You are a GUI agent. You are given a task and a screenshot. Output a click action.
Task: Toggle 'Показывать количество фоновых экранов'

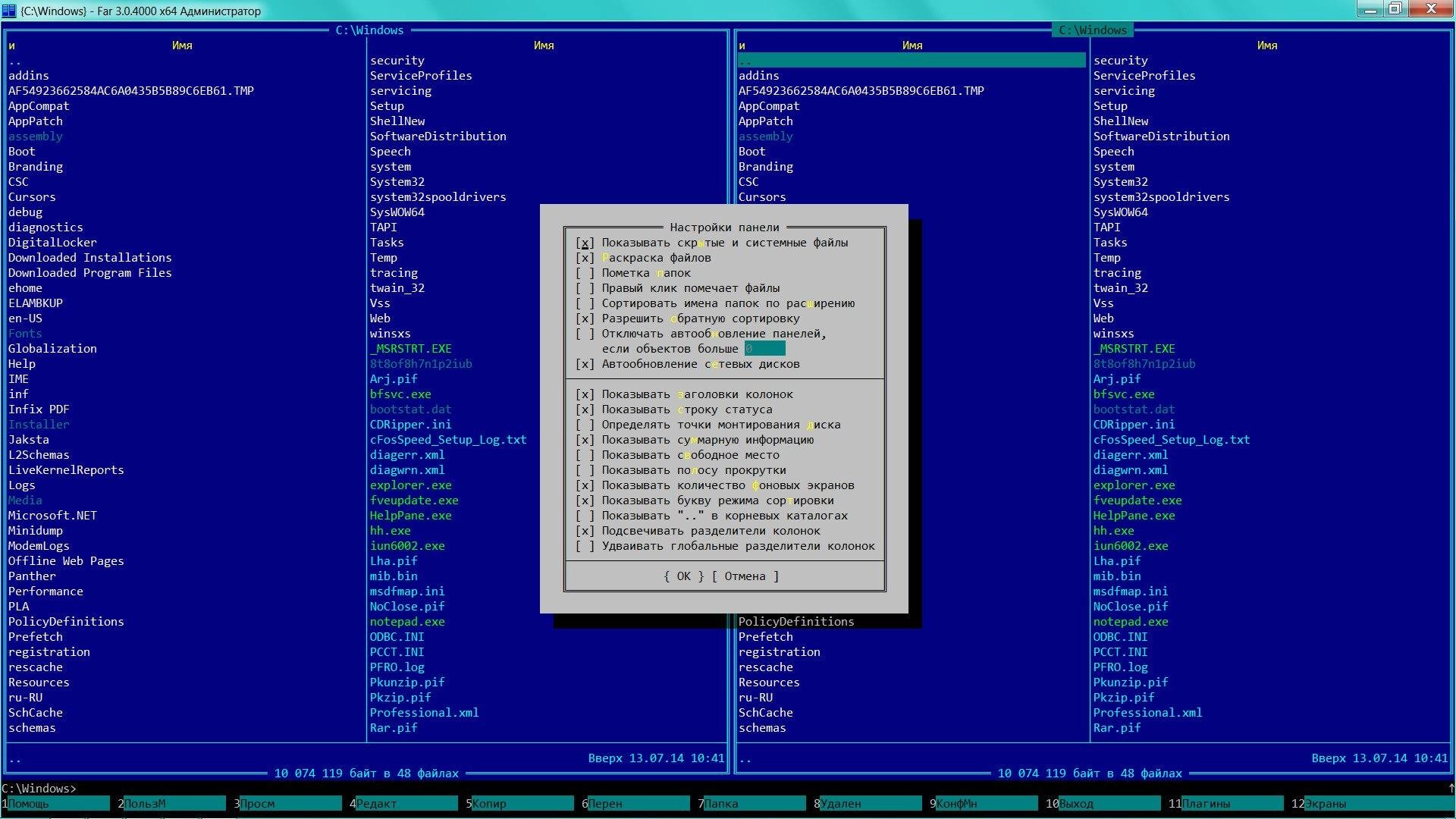[x=585, y=485]
